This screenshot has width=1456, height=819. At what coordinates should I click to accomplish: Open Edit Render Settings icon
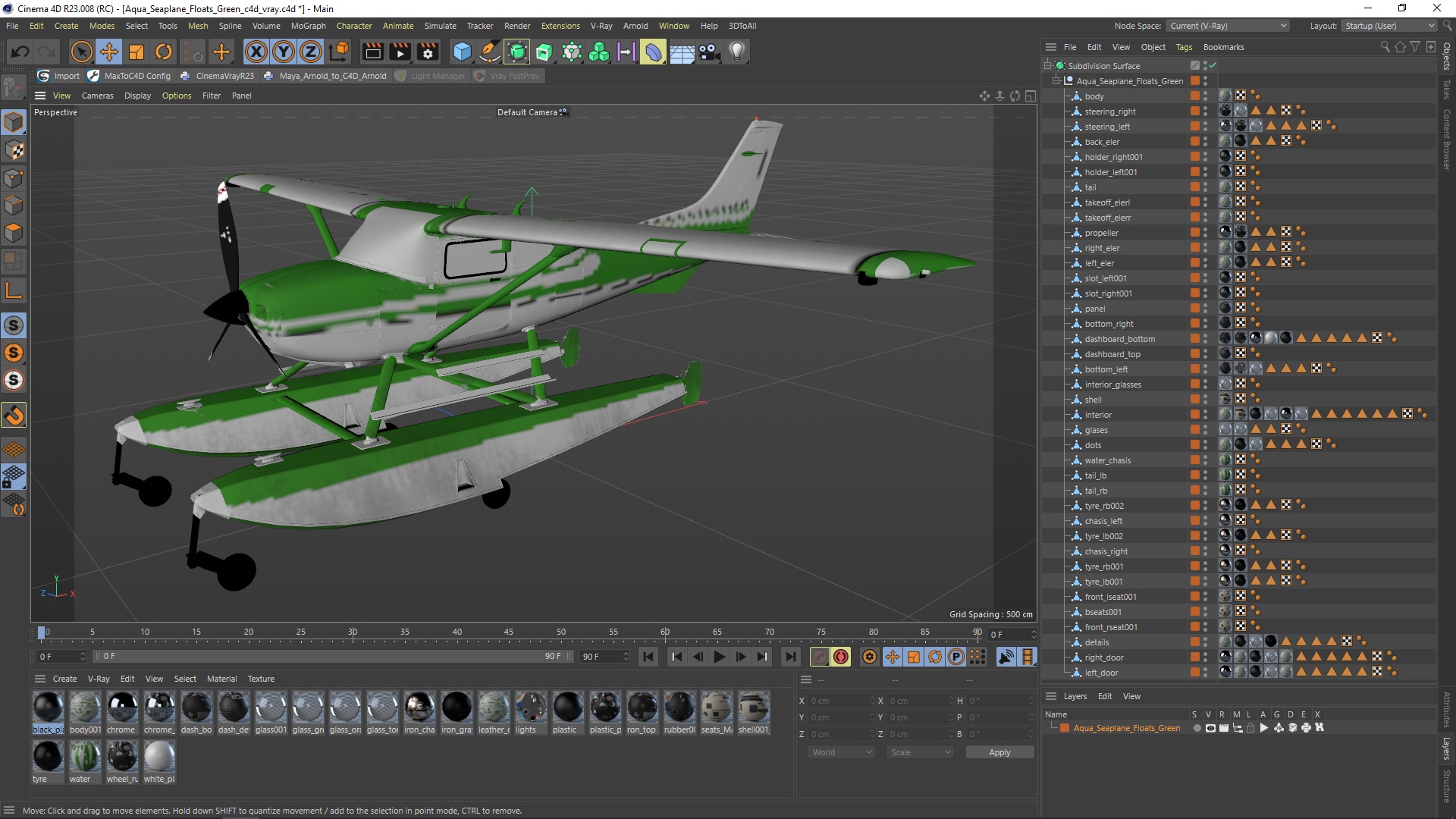428,52
